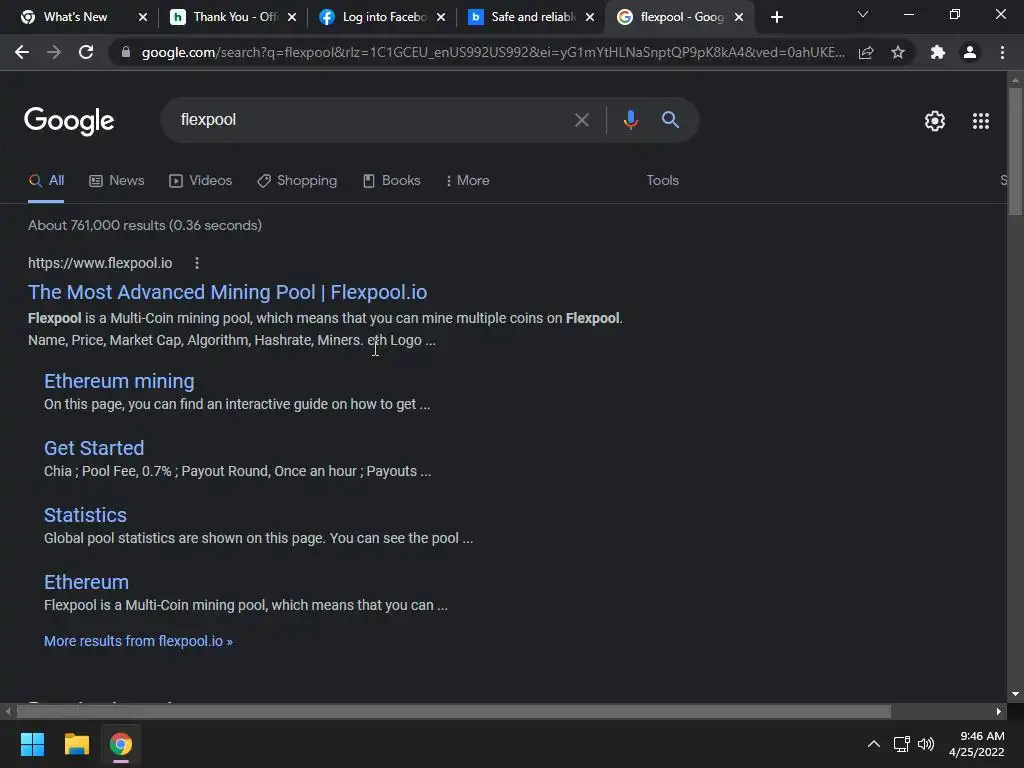Open the Google apps grid
1024x768 pixels.
(981, 121)
